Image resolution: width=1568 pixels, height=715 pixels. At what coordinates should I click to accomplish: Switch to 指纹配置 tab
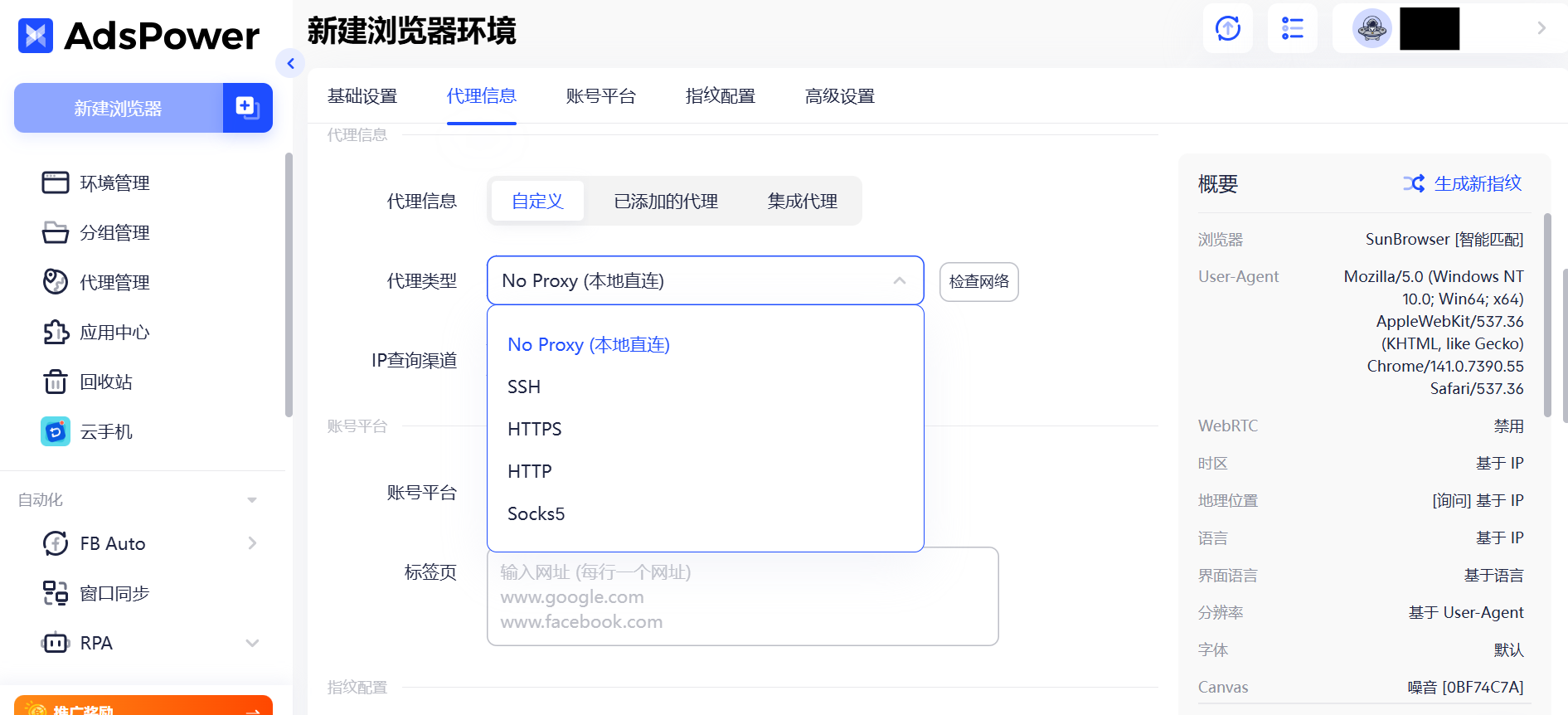[x=721, y=96]
